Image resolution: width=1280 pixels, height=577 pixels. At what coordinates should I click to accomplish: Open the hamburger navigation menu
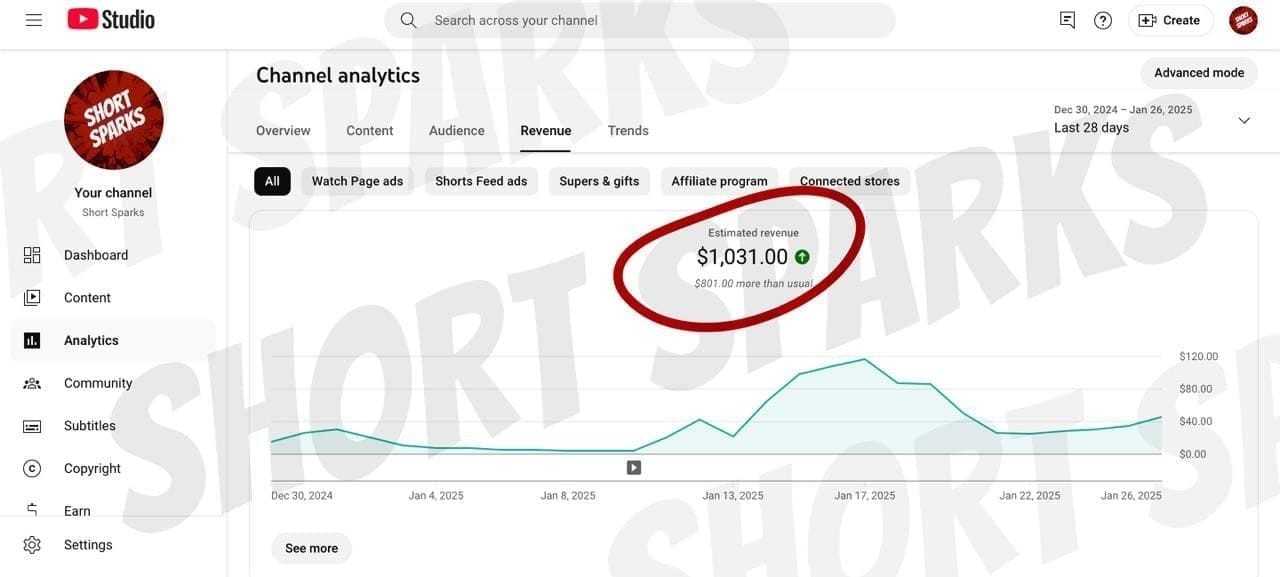pos(34,20)
